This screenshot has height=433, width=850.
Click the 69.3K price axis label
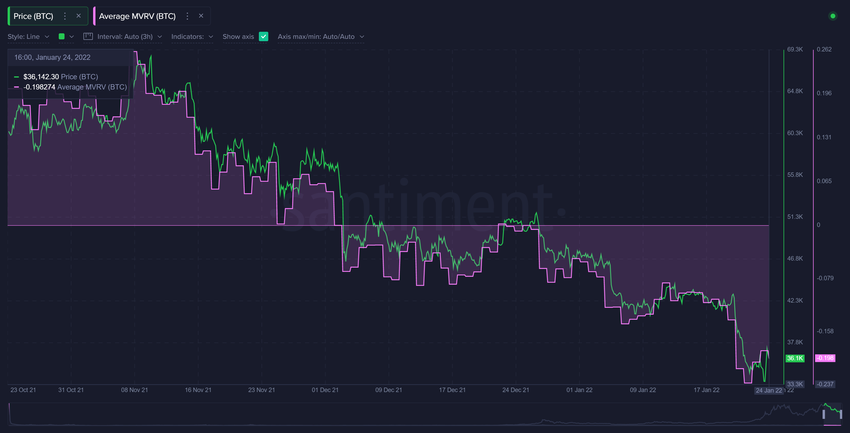pos(795,49)
